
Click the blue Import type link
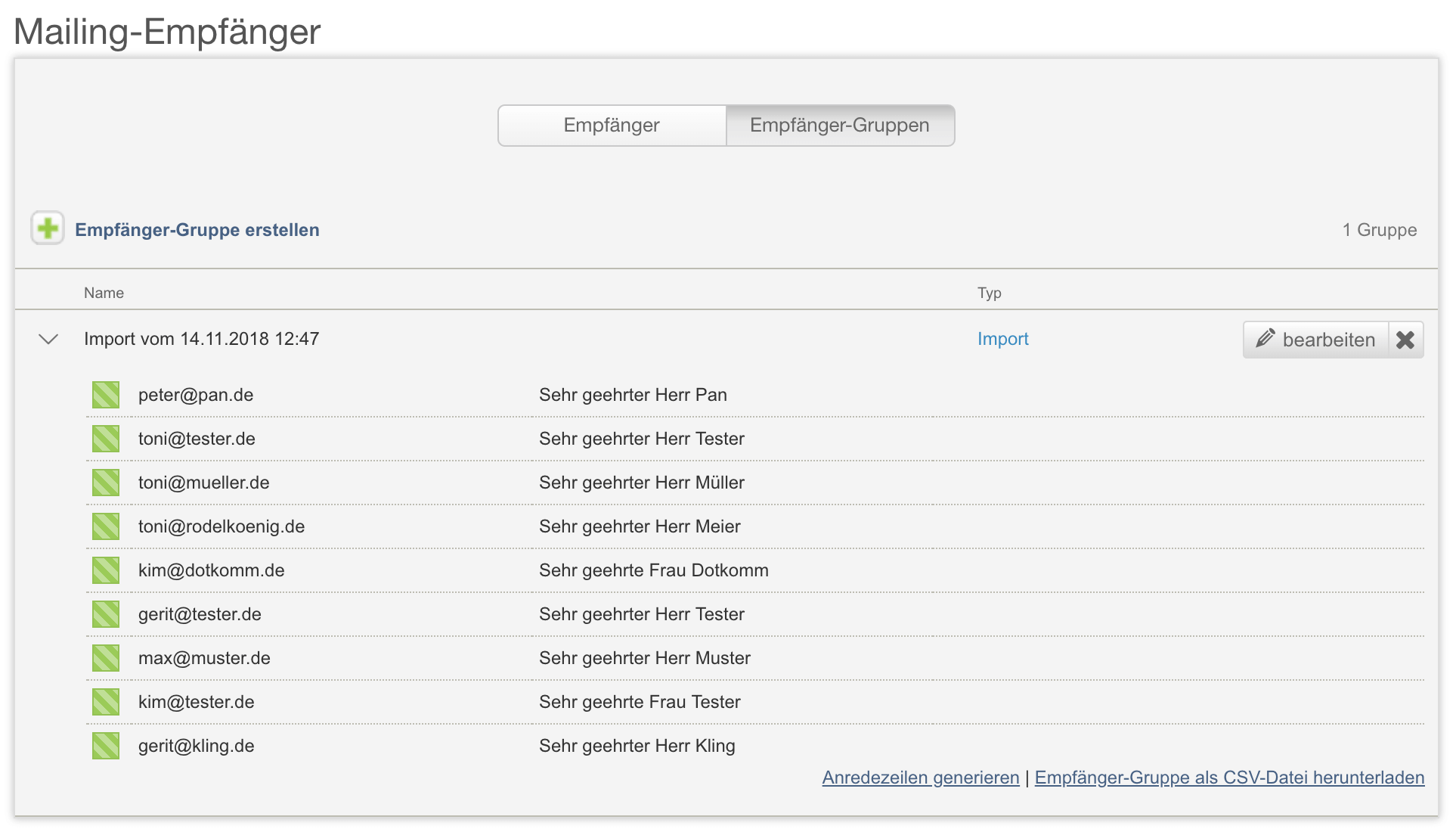(x=1002, y=339)
